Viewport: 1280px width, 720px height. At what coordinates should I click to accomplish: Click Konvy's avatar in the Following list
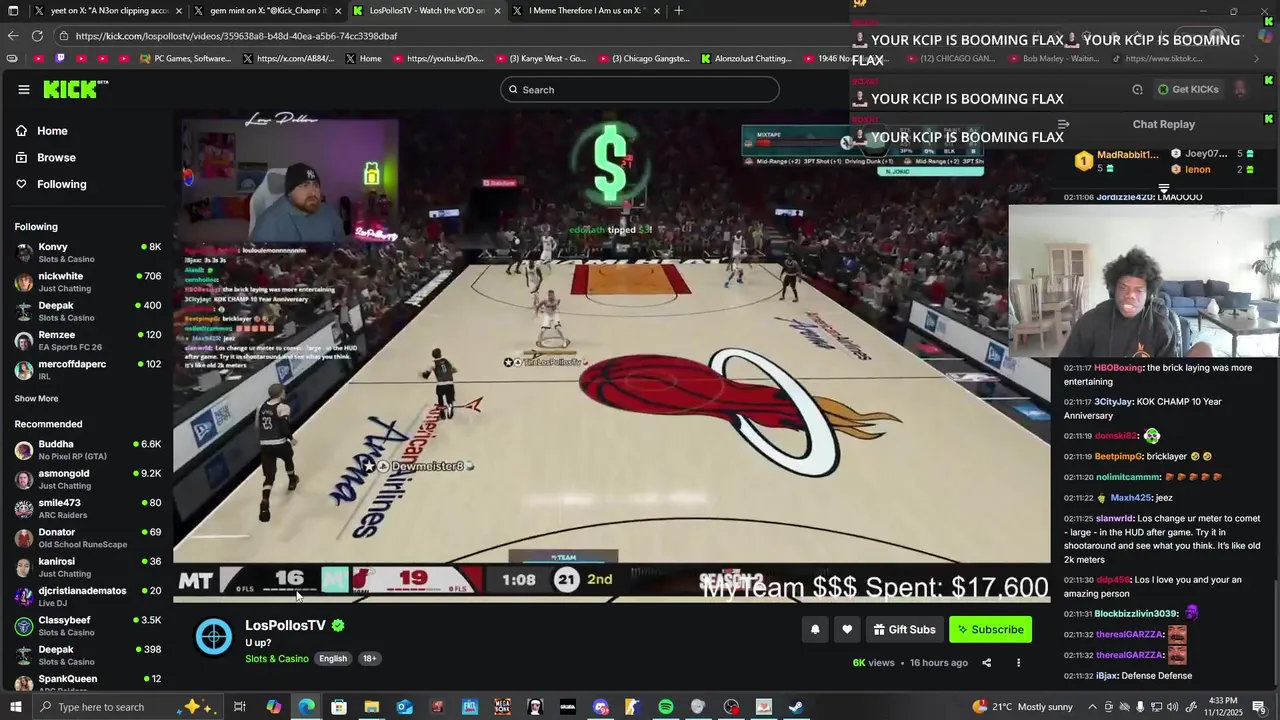coord(23,253)
